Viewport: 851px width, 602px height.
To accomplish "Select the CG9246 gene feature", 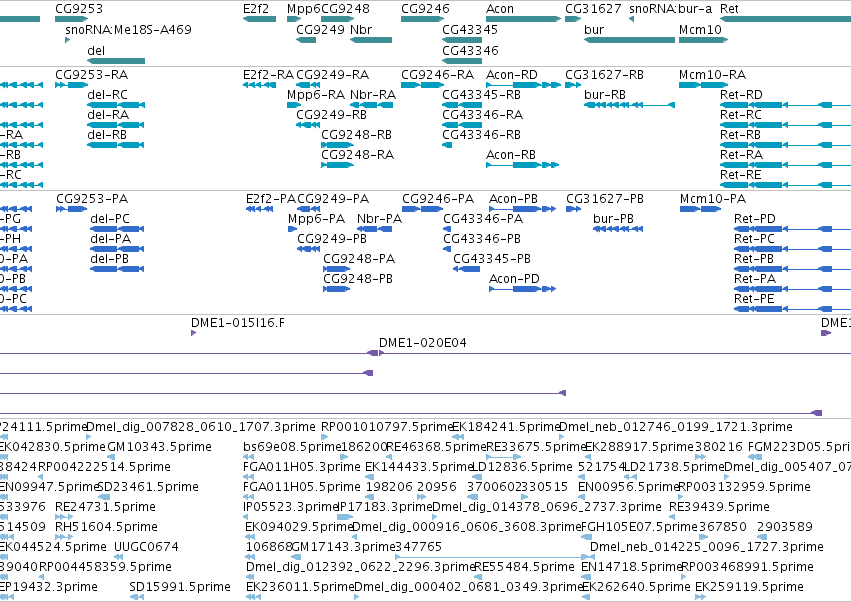I will [423, 19].
